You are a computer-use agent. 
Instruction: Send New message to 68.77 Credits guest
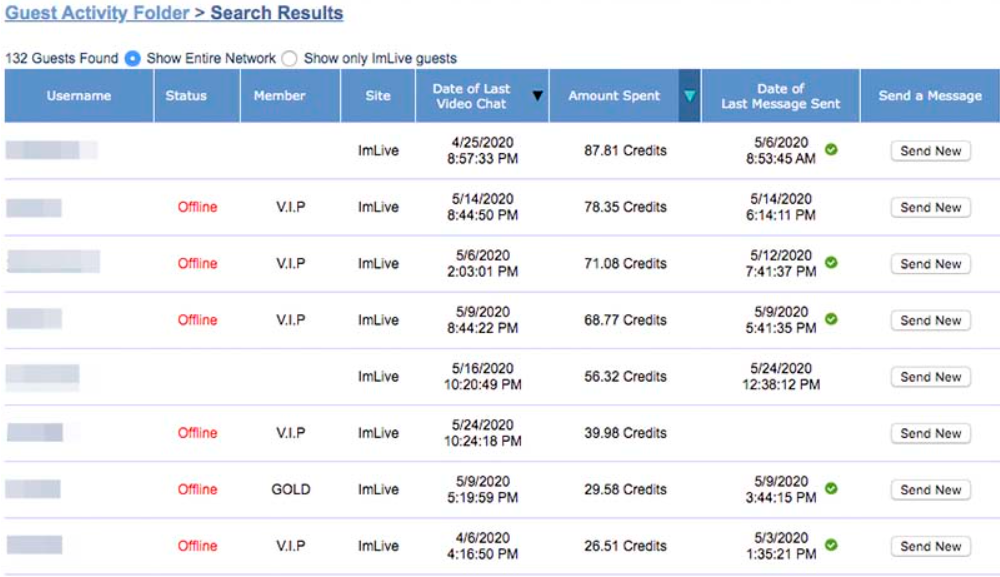(x=930, y=320)
